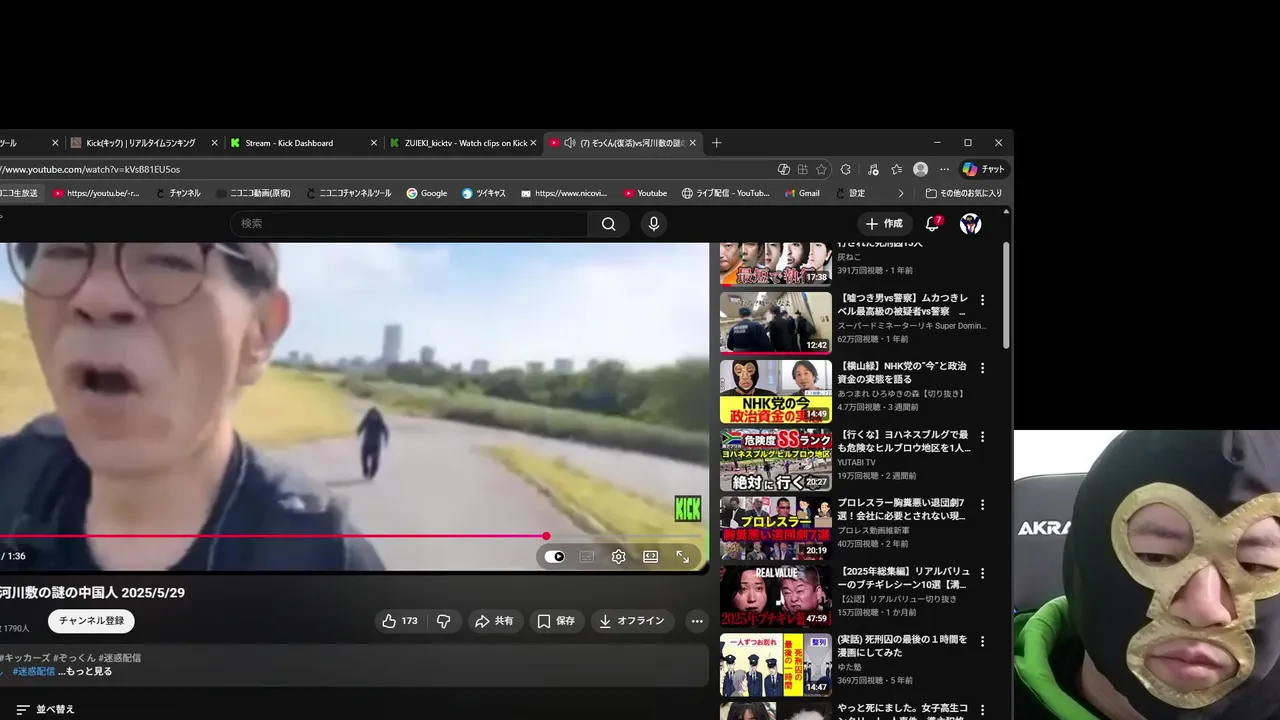The image size is (1280, 720).
Task: Click the チャンネル登録 subscribe button
Action: coord(91,621)
